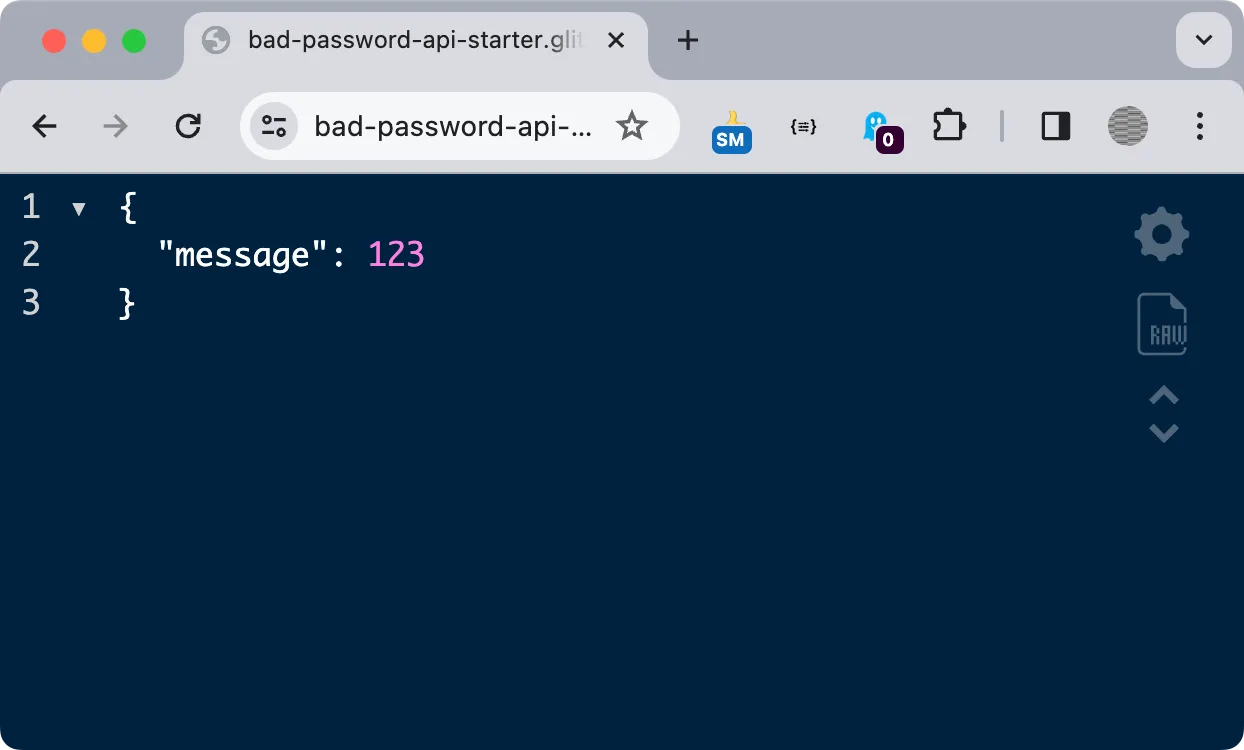Viewport: 1244px width, 750px height.
Task: Open the Ghostery extension with zero badge
Action: tap(878, 126)
